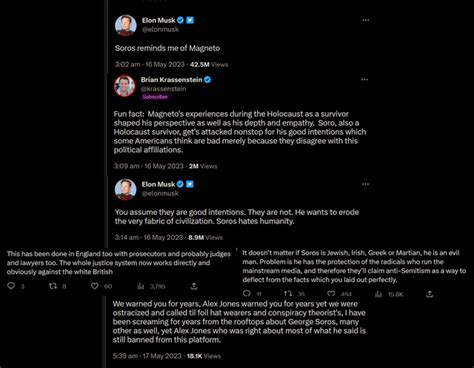474x368 pixels.
Task: Open the 3:02 am 16 May 2023 timestamp
Action: (x=150, y=64)
